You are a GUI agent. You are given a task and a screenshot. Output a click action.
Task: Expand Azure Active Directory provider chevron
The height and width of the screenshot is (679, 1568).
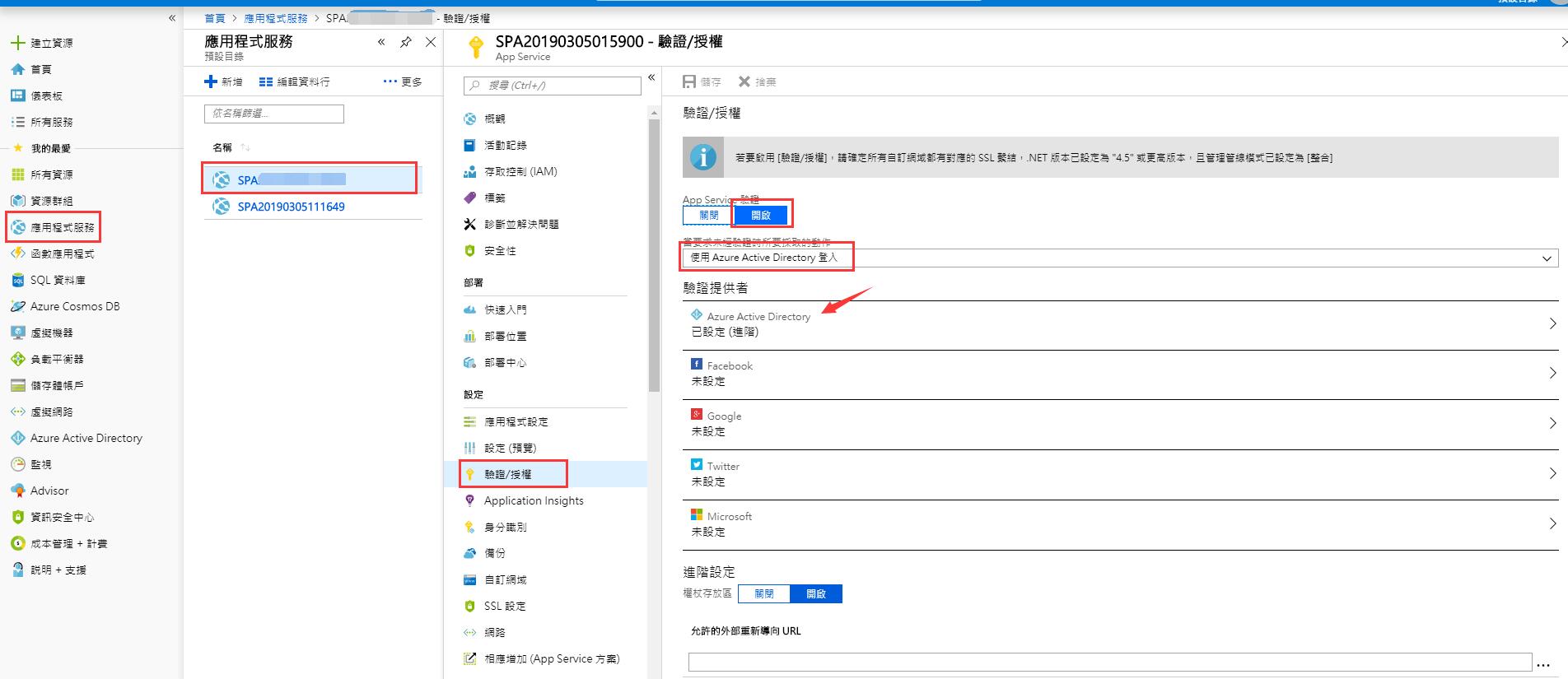point(1552,323)
